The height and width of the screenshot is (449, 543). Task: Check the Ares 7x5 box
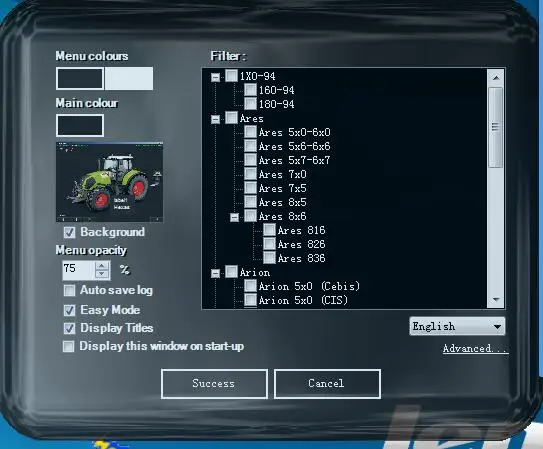coord(250,188)
